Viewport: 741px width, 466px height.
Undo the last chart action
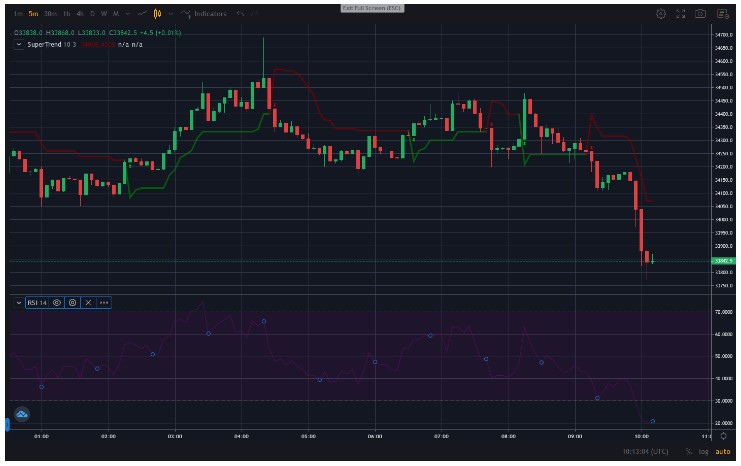pos(241,14)
